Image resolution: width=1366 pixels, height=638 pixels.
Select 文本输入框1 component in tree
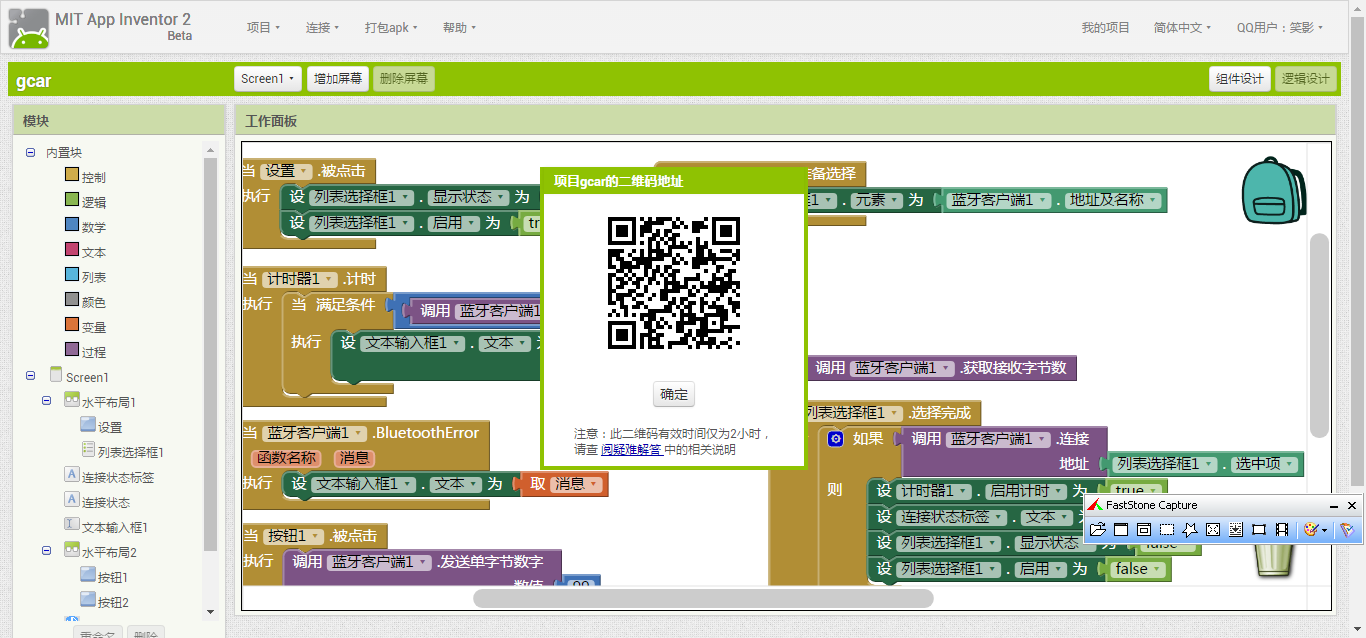coord(106,526)
